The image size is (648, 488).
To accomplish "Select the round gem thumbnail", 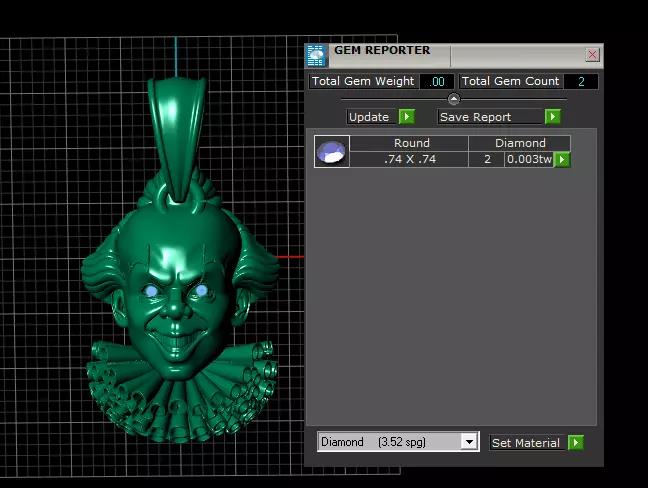I will (x=331, y=151).
